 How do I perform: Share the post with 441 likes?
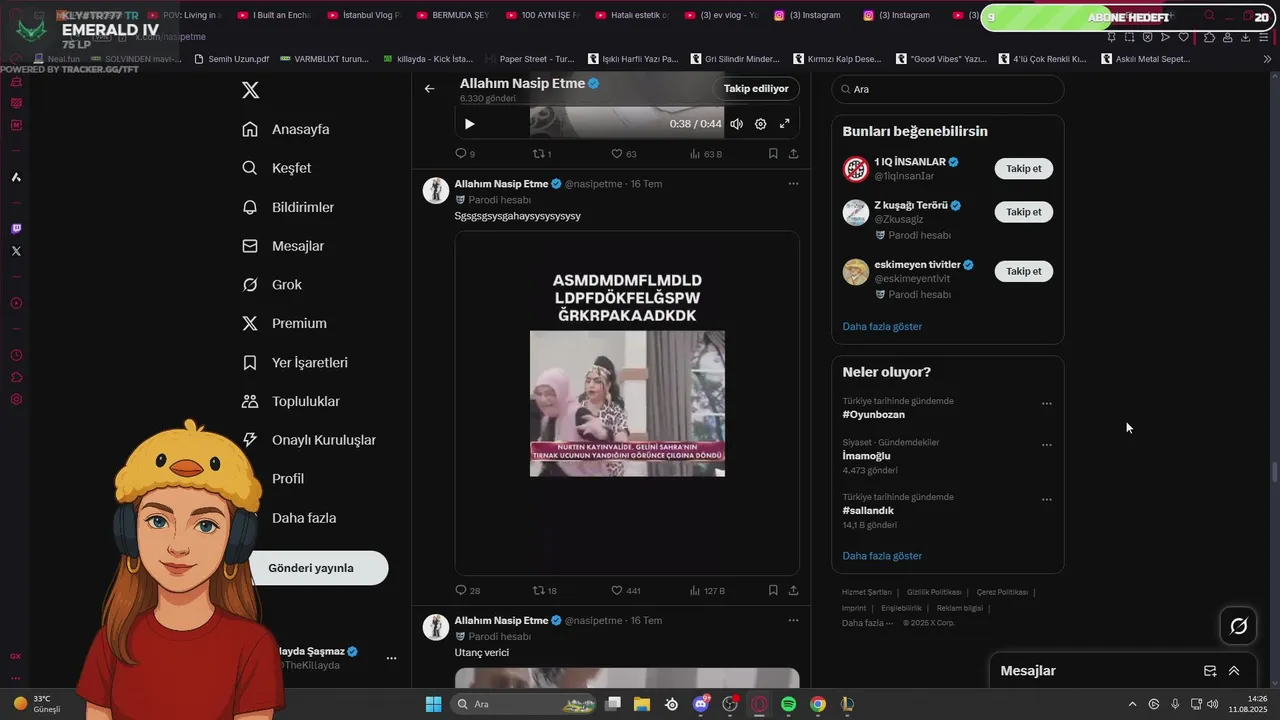(x=793, y=591)
